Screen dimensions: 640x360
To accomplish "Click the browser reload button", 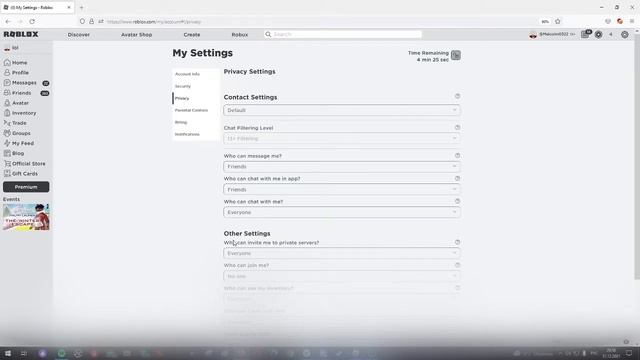I will 32,22.
